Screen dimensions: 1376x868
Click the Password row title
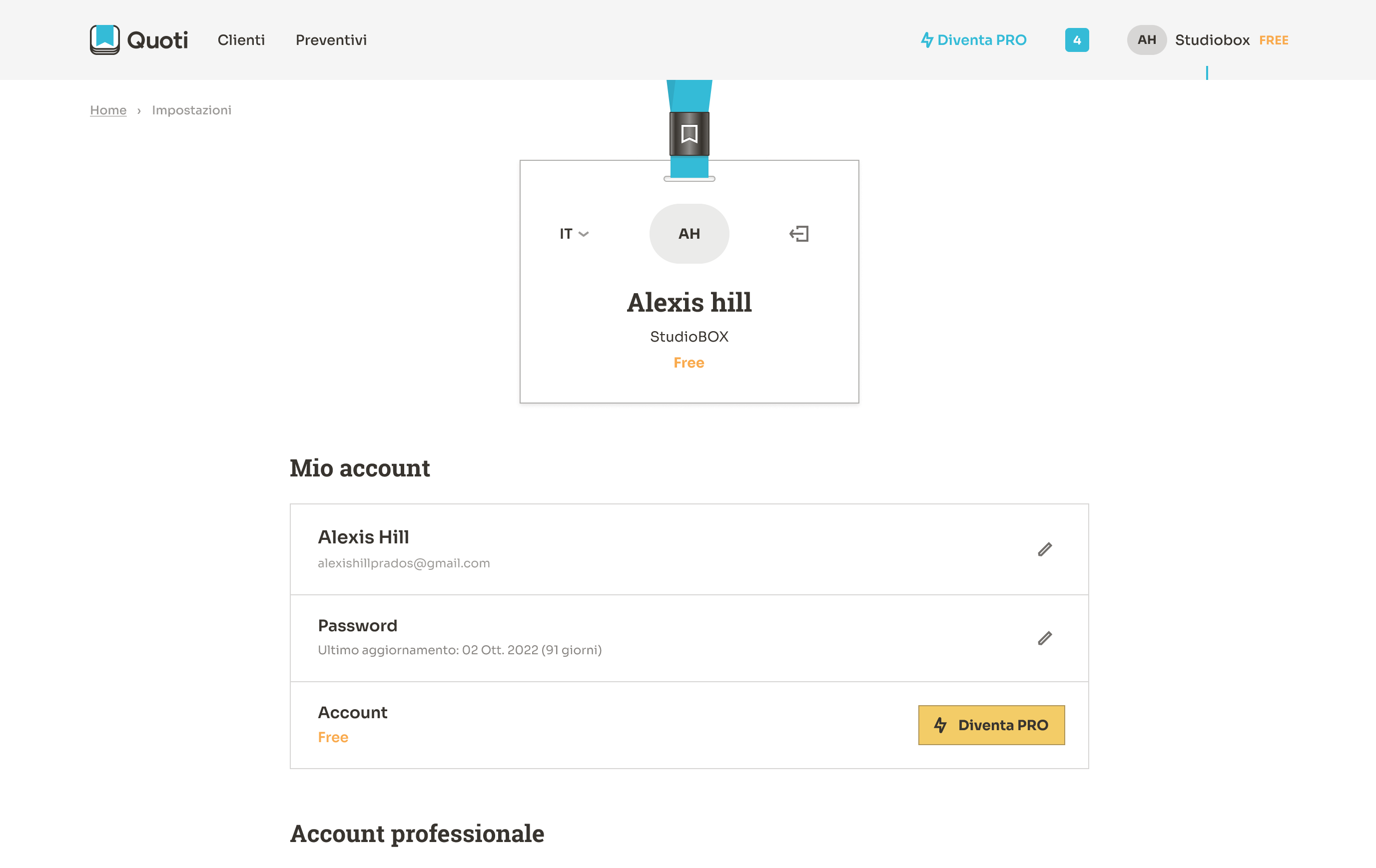pos(357,625)
